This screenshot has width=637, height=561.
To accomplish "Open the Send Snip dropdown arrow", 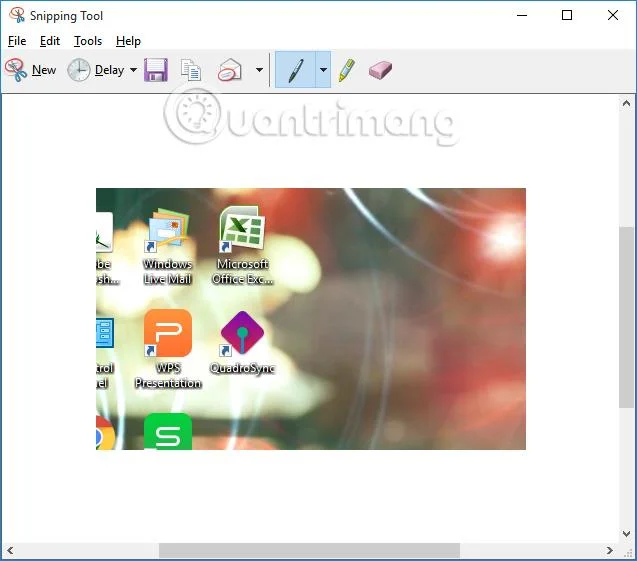I will pyautogui.click(x=259, y=70).
